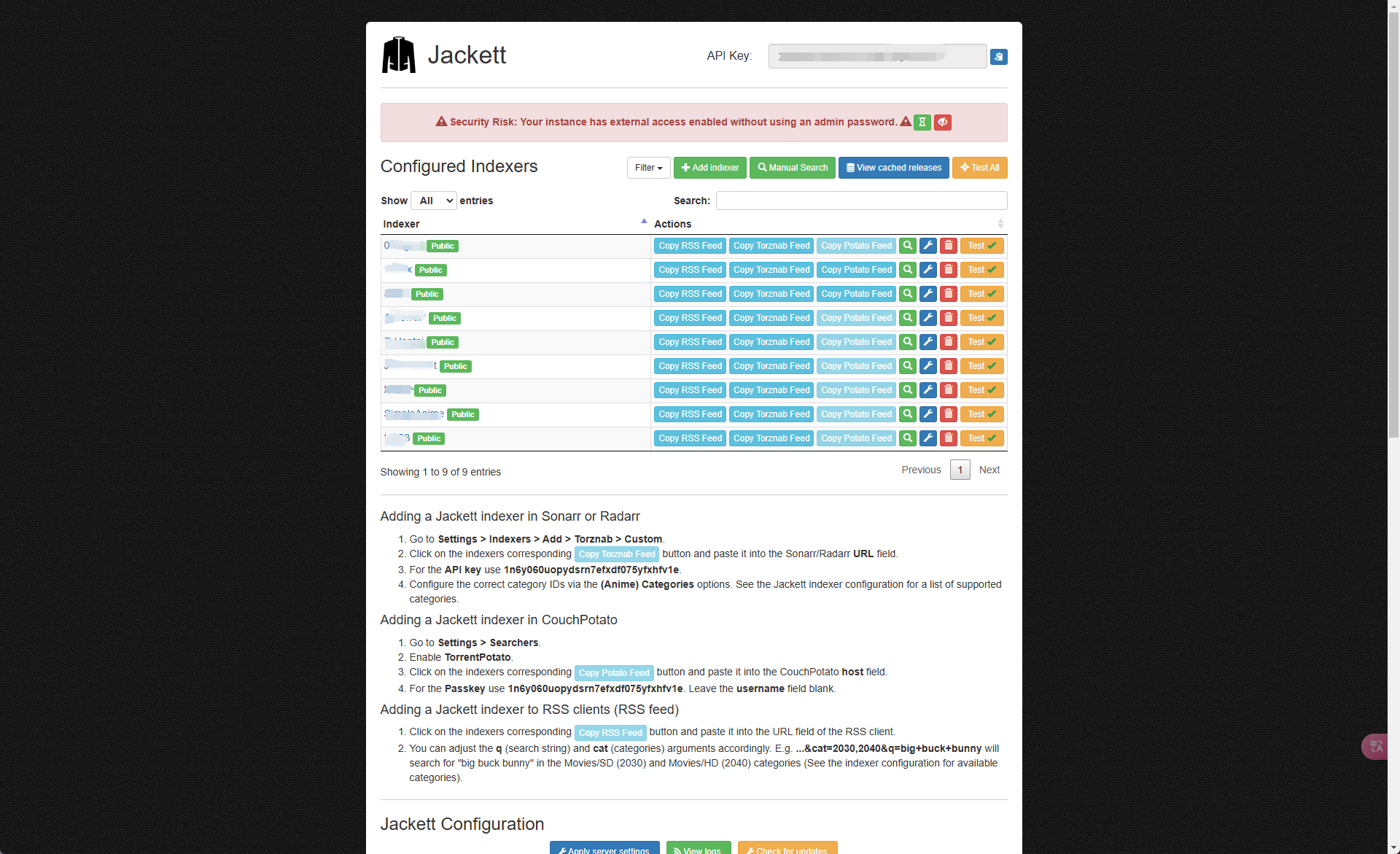Click the wrench icon in the sixth indexer row

click(927, 366)
